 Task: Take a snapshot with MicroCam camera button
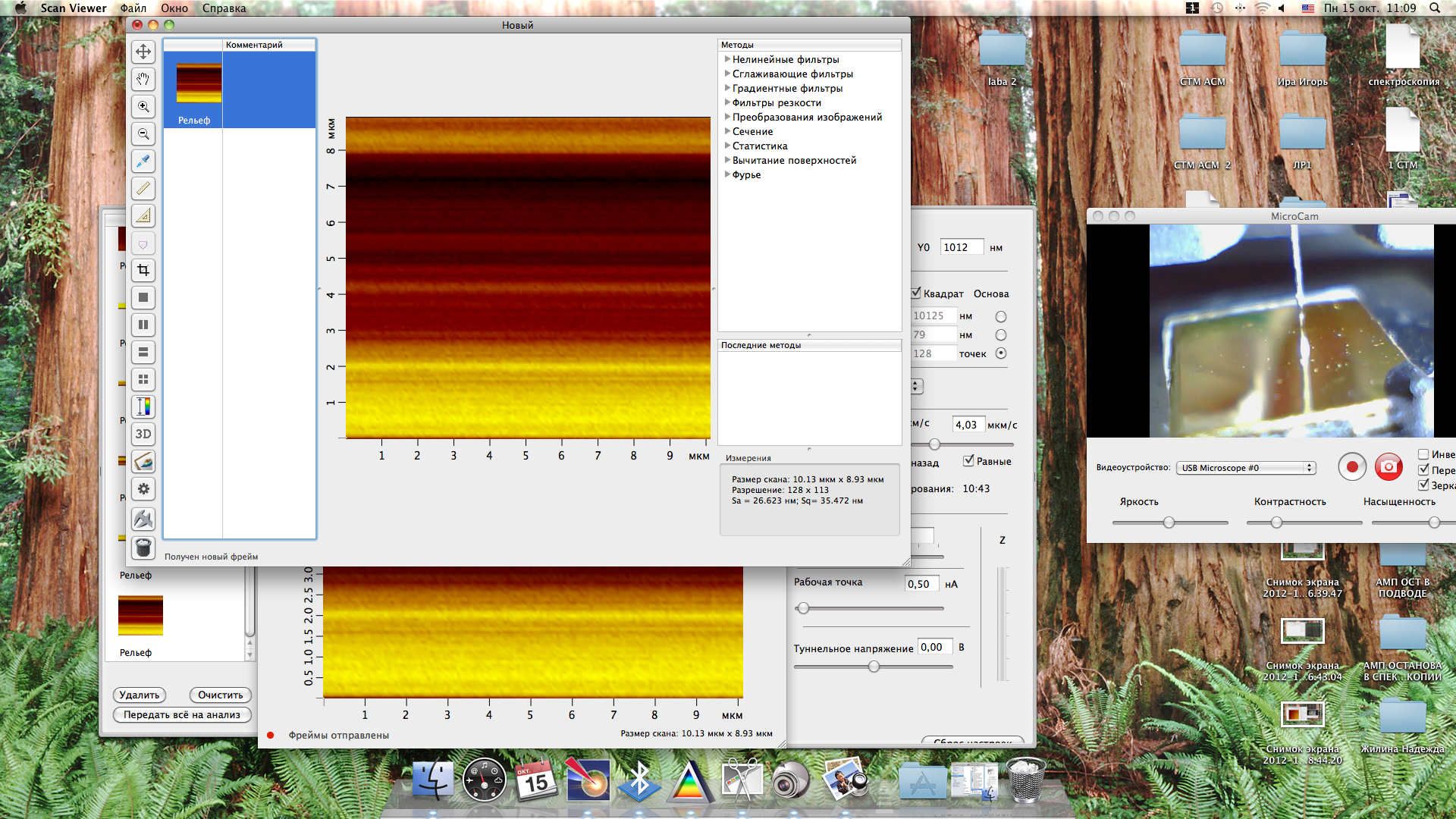1389,467
